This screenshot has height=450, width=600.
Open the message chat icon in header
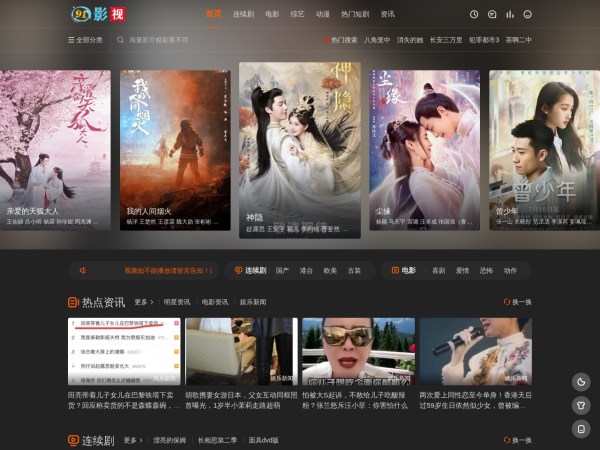[x=492, y=15]
